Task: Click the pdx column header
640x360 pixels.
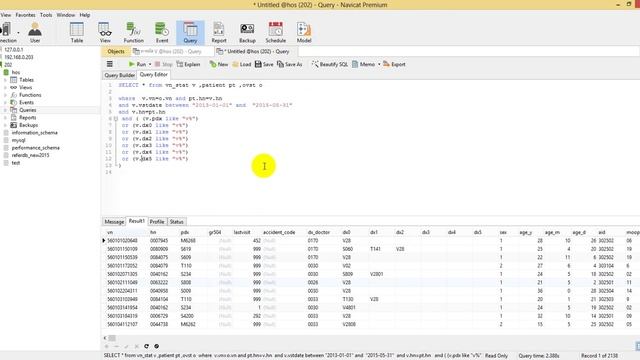Action: (192, 232)
